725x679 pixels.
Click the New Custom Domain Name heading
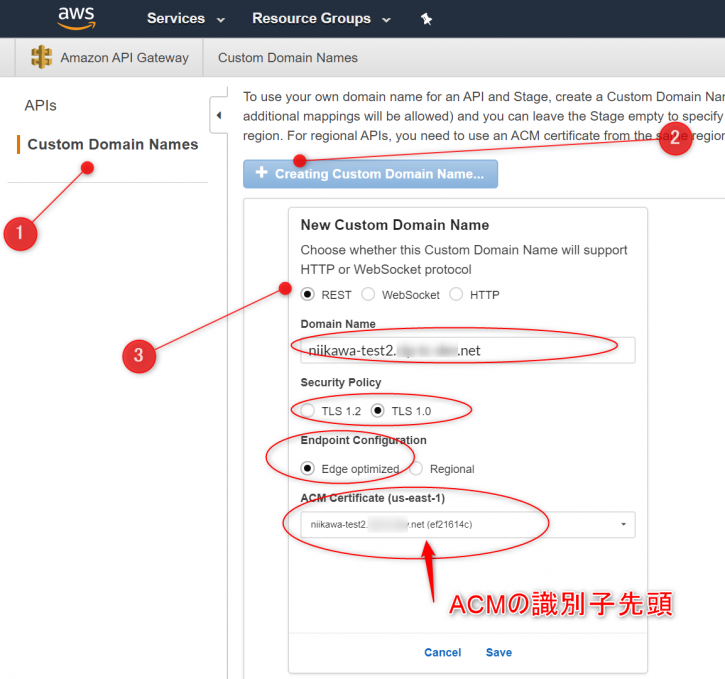pos(394,225)
